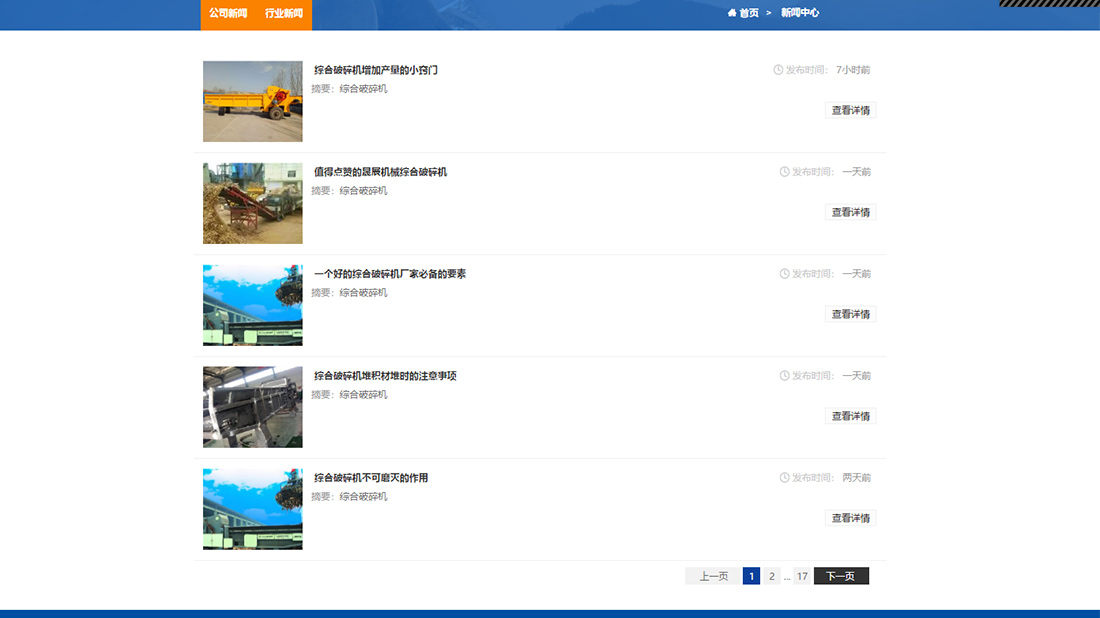Click the thumbnail for 值得点赞的晨展机械综合破碎机
Viewport: 1100px width, 618px height.
click(x=252, y=203)
